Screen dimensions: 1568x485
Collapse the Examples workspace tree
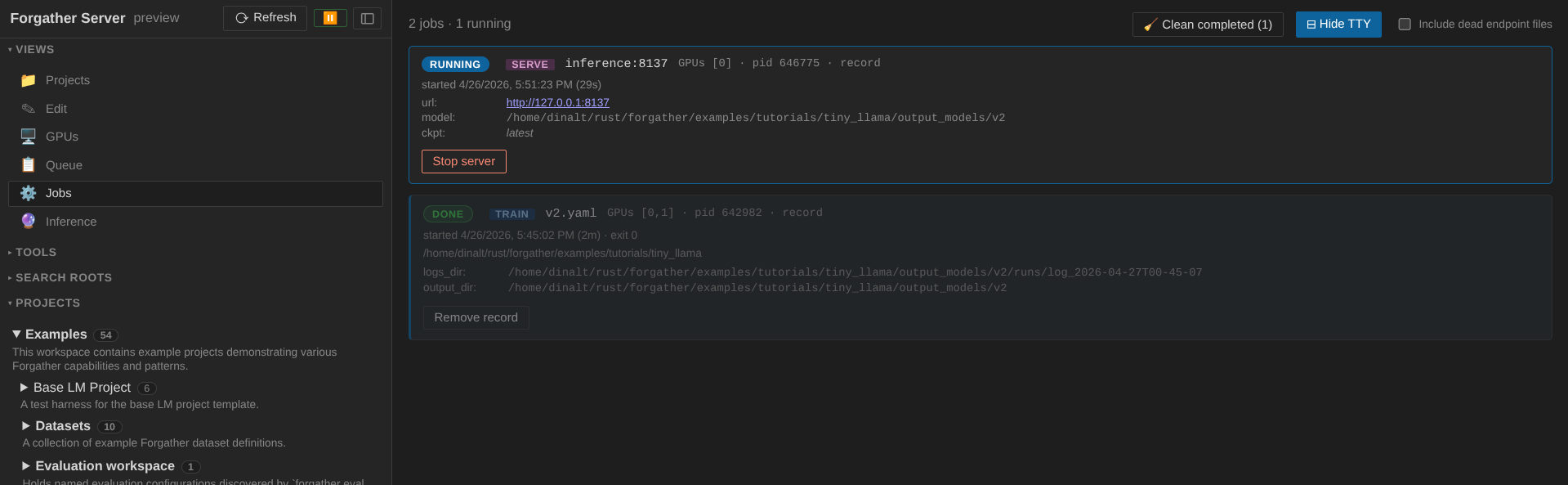16,335
